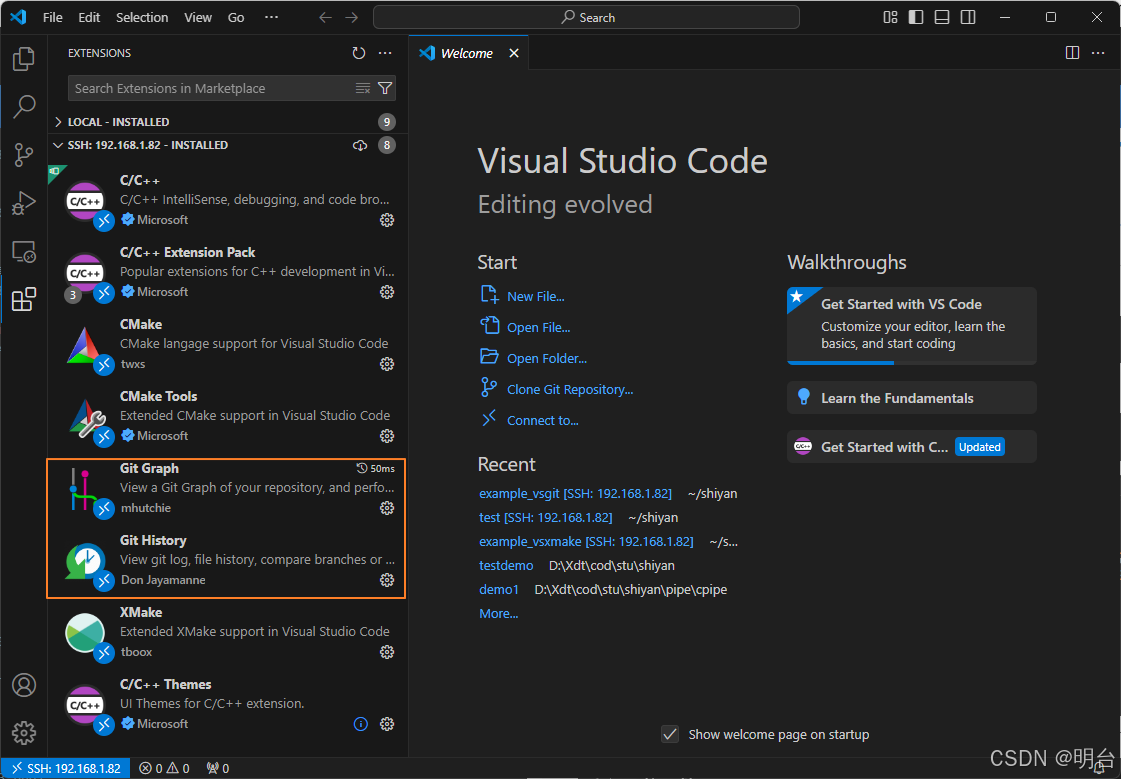Viewport: 1121px width, 779px height.
Task: Open recent demo1 folder
Action: (498, 590)
